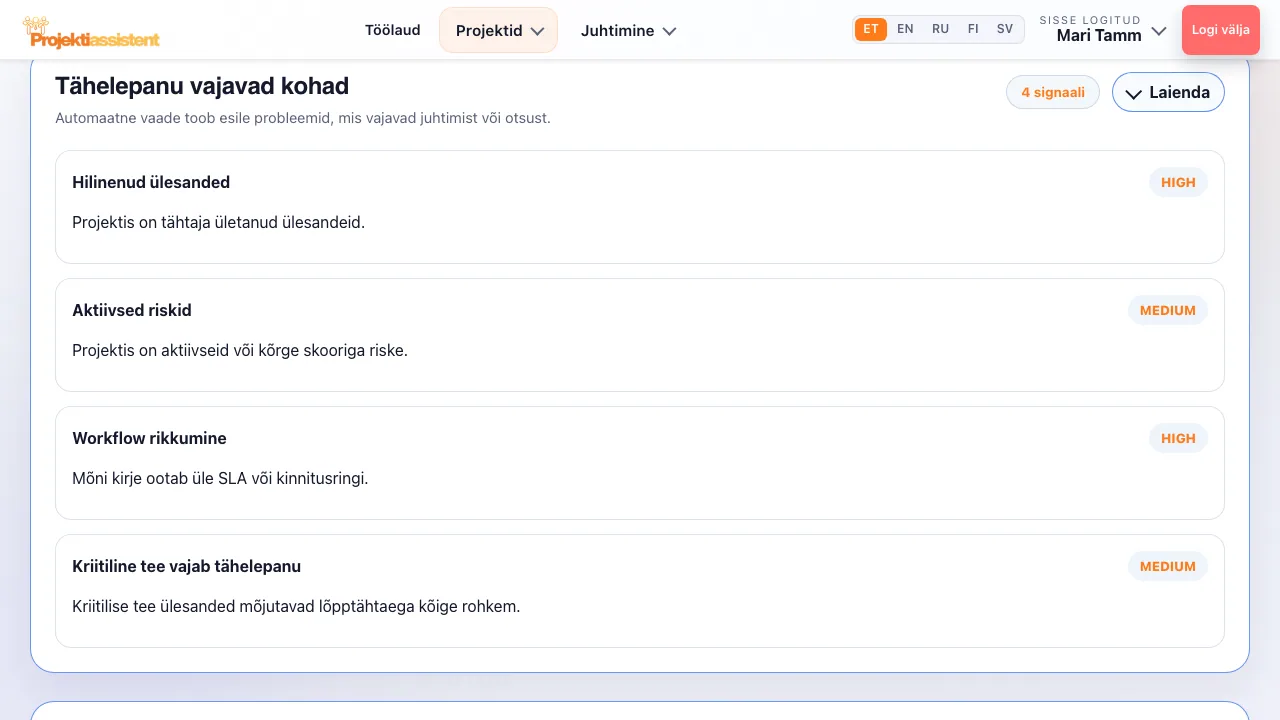This screenshot has width=1280, height=720.
Task: Click the text about kõrge skooriga riske
Action: 240,350
